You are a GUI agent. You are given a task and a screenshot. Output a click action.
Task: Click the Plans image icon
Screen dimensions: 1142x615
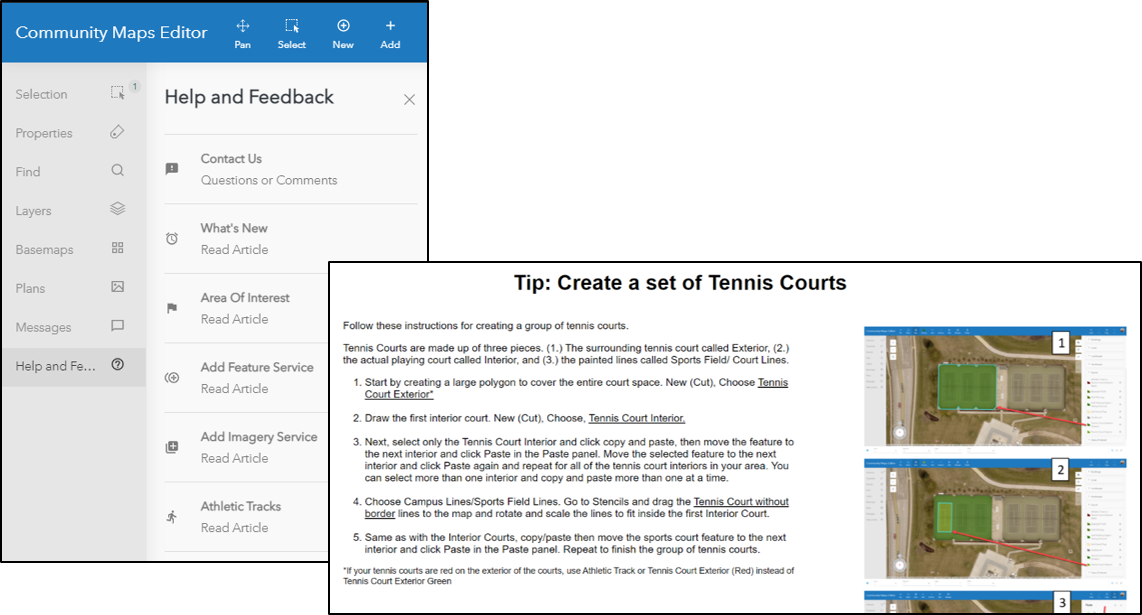117,287
